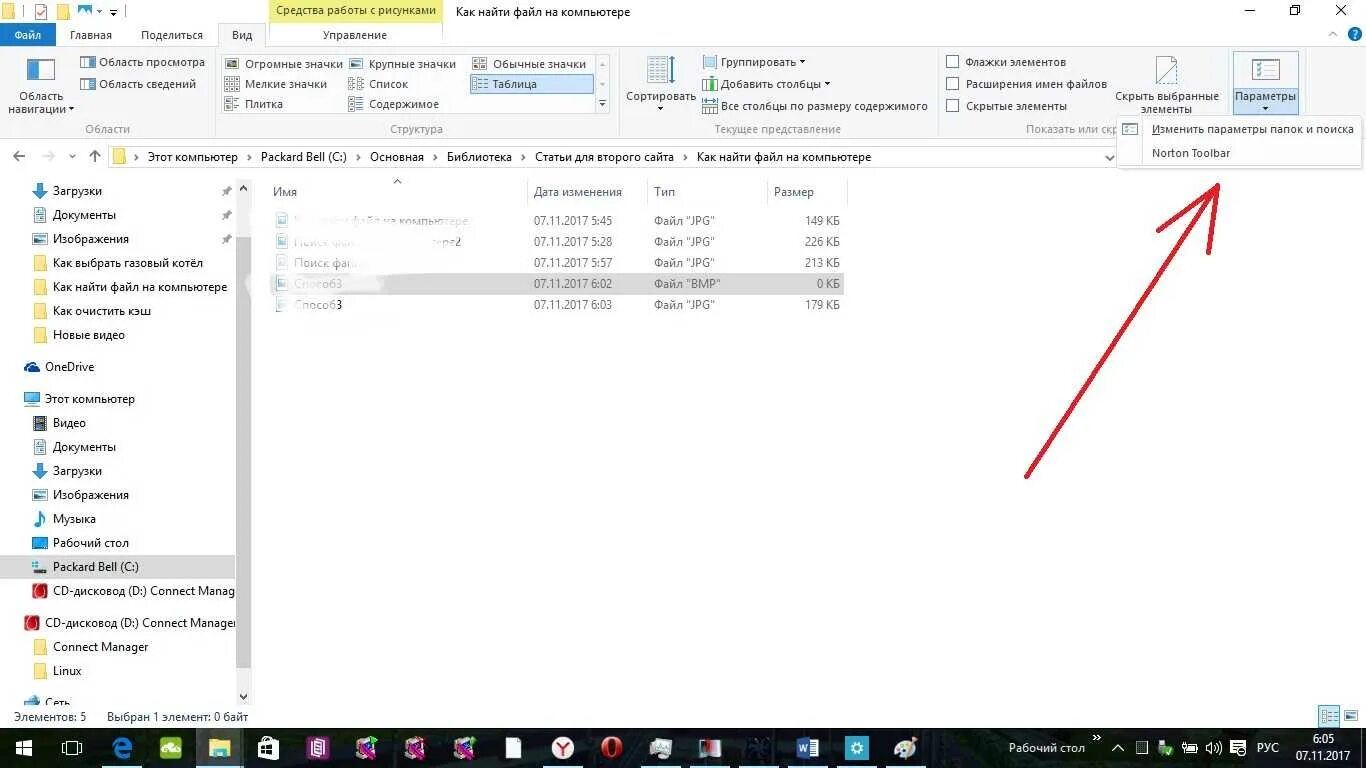Sort by Дата изменения column header
Screen dimensions: 1366x768
coord(586,192)
